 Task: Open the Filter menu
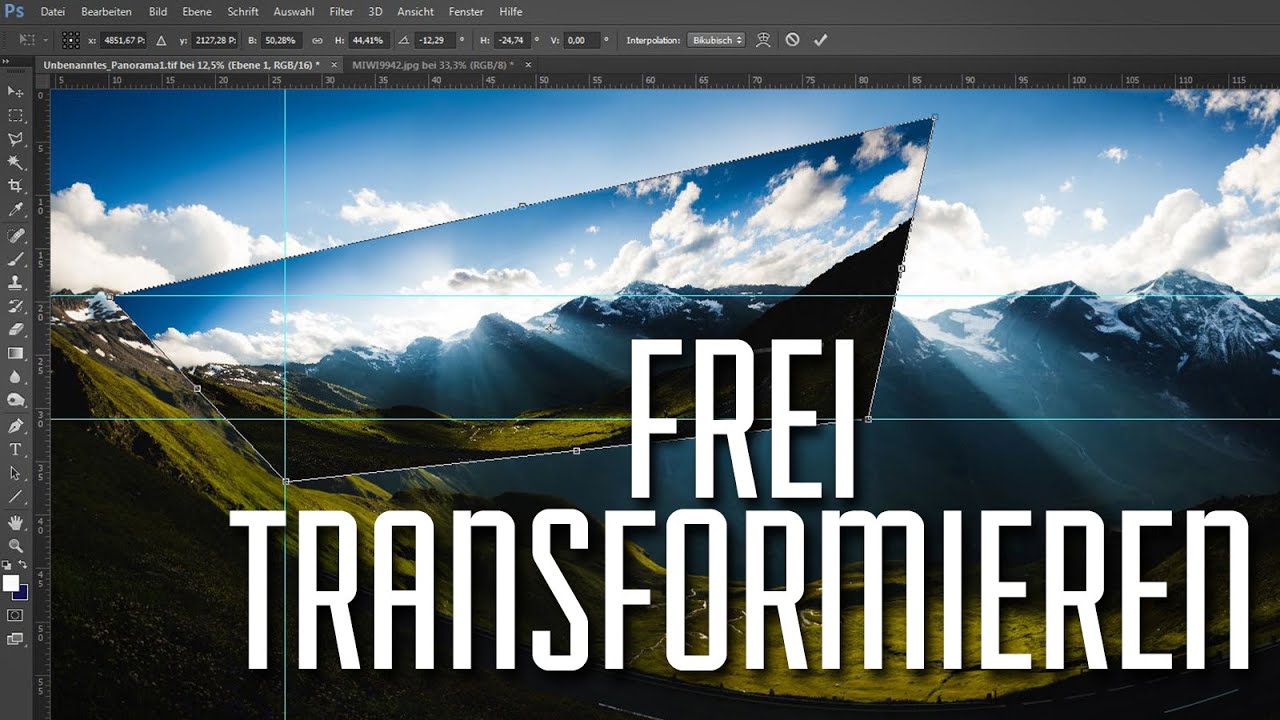[341, 11]
